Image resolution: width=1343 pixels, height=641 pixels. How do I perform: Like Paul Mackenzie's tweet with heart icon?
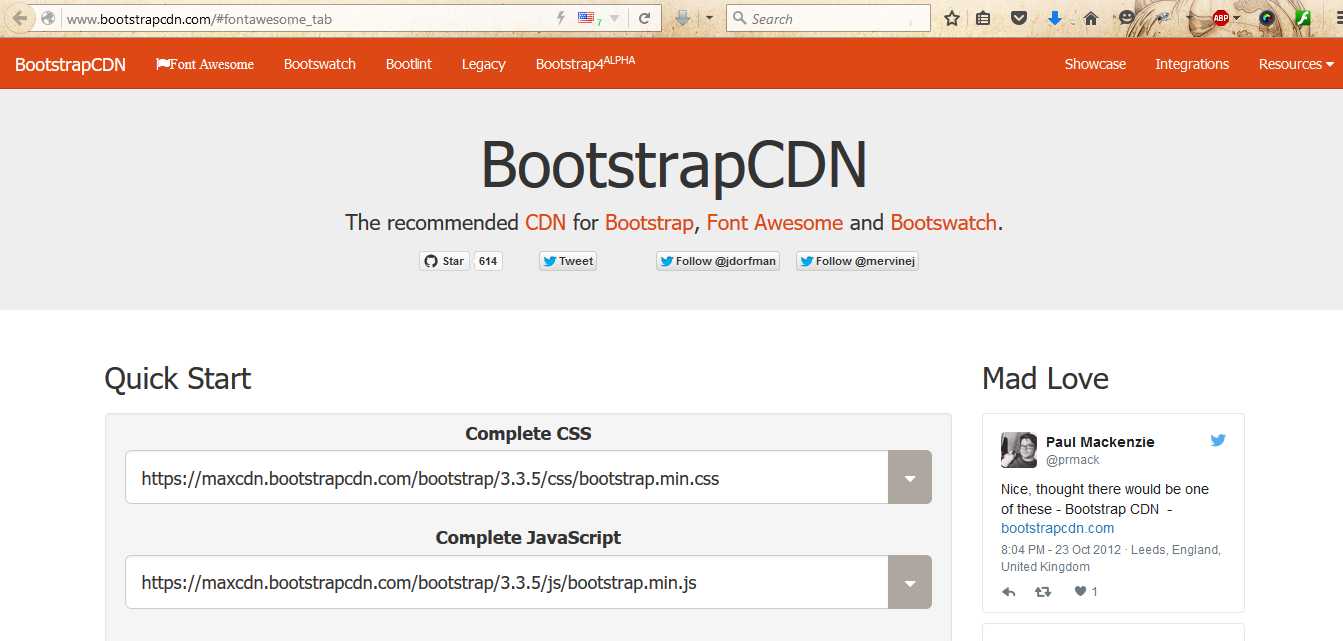[x=1080, y=592]
